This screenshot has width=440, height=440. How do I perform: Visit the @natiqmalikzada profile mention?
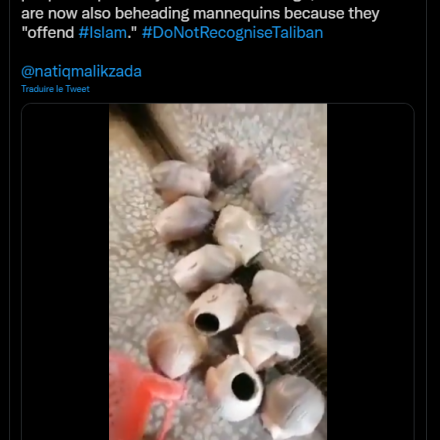tap(81, 71)
